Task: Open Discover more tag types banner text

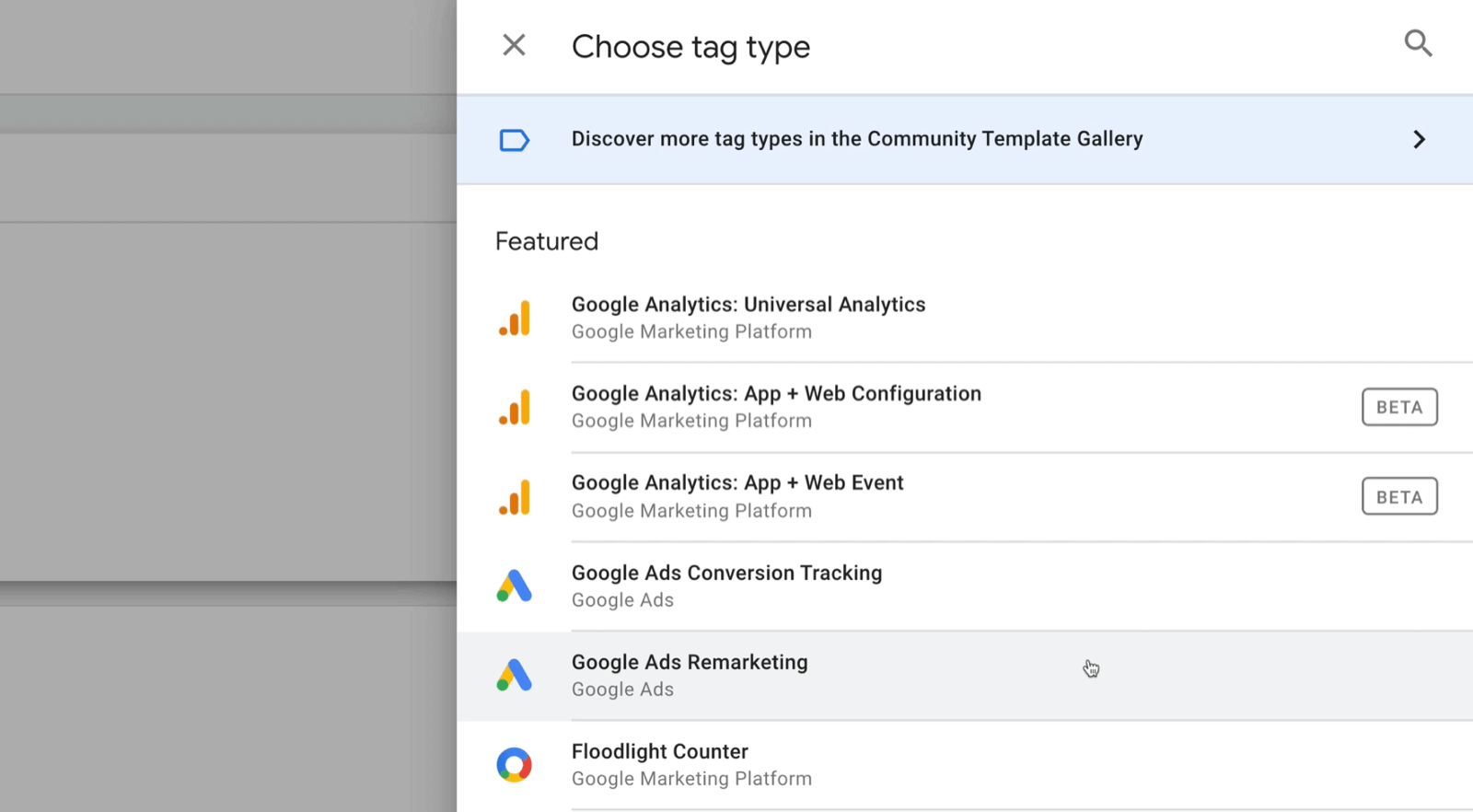Action: [856, 139]
